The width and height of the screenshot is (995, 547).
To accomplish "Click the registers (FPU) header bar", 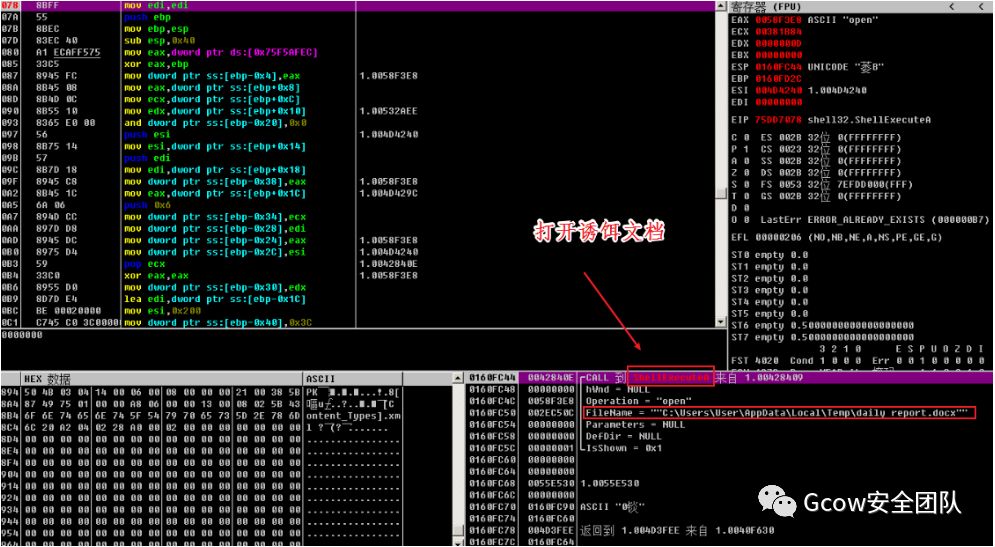I will click(x=860, y=7).
